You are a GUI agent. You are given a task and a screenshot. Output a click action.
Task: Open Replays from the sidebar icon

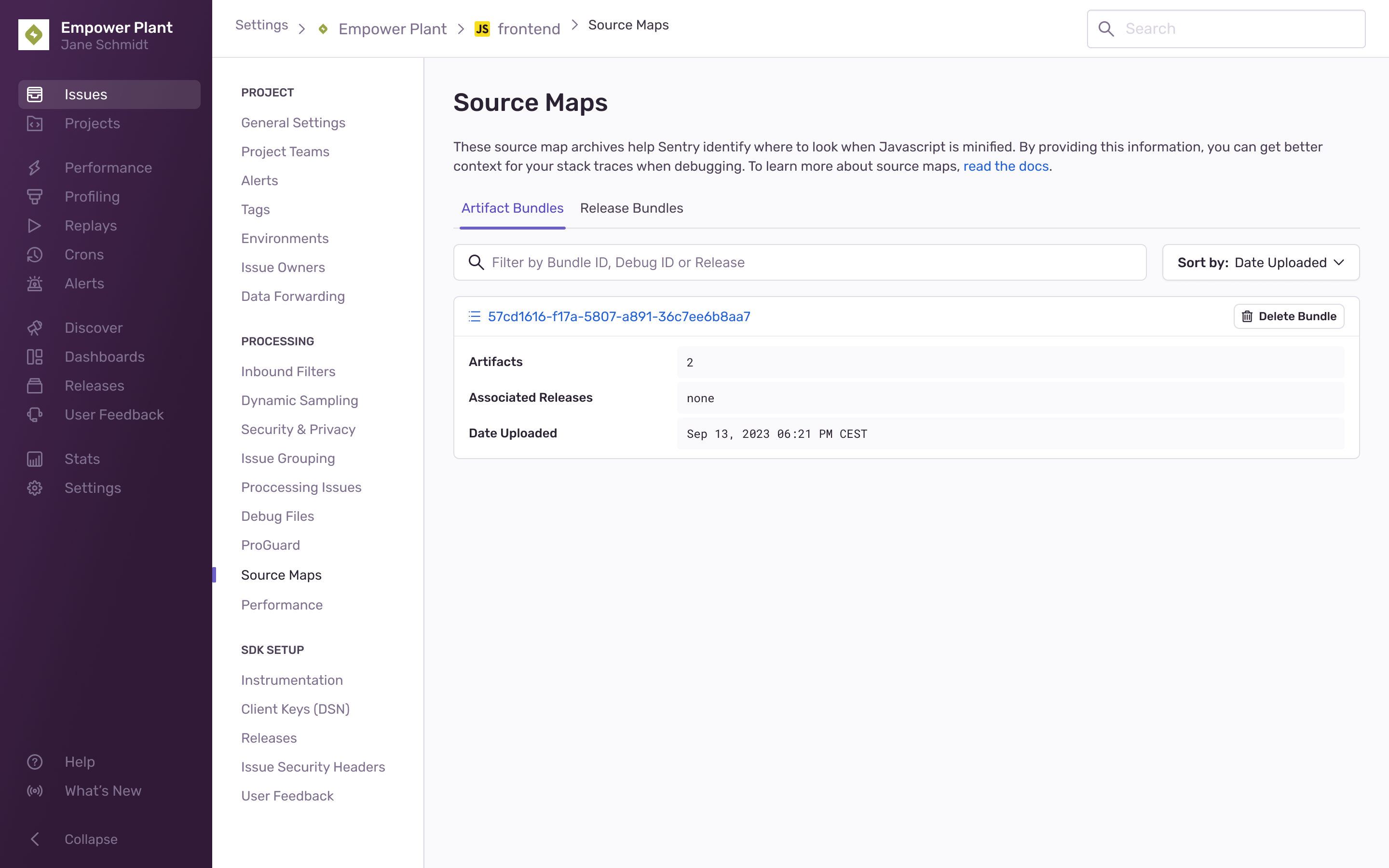click(x=35, y=226)
